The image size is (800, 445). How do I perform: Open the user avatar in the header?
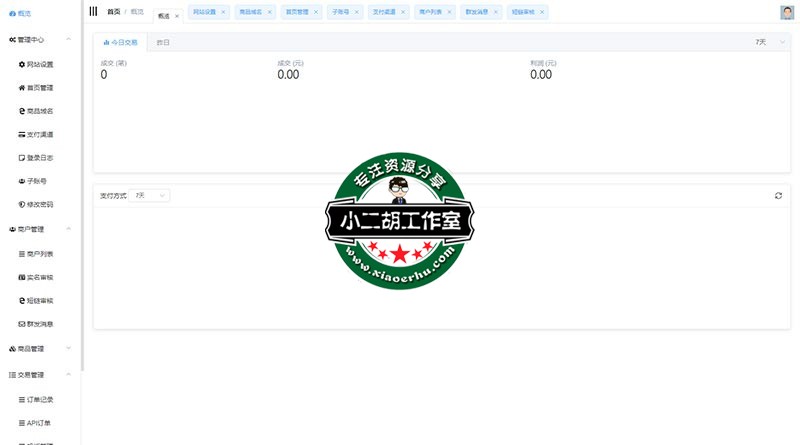click(786, 13)
